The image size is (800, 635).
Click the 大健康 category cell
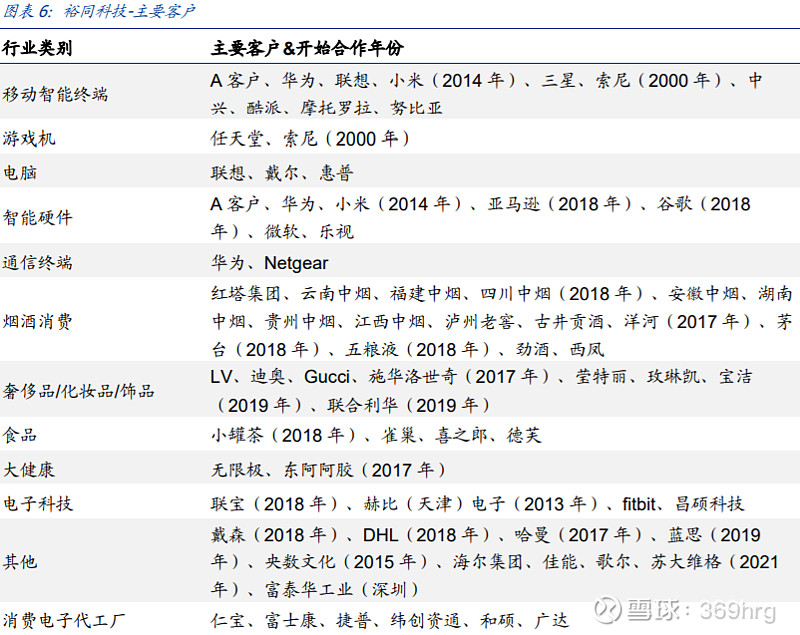(x=27, y=469)
